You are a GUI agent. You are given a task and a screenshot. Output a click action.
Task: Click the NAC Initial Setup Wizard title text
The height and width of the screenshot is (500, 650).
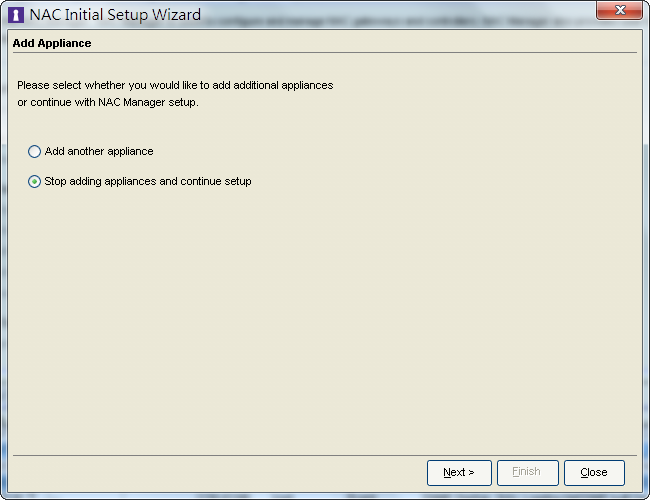pyautogui.click(x=115, y=15)
